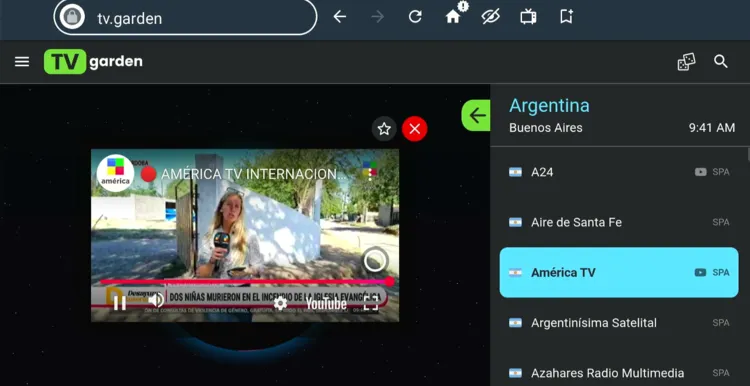The width and height of the screenshot is (750, 386).
Task: Close the video player with red X
Action: click(415, 129)
